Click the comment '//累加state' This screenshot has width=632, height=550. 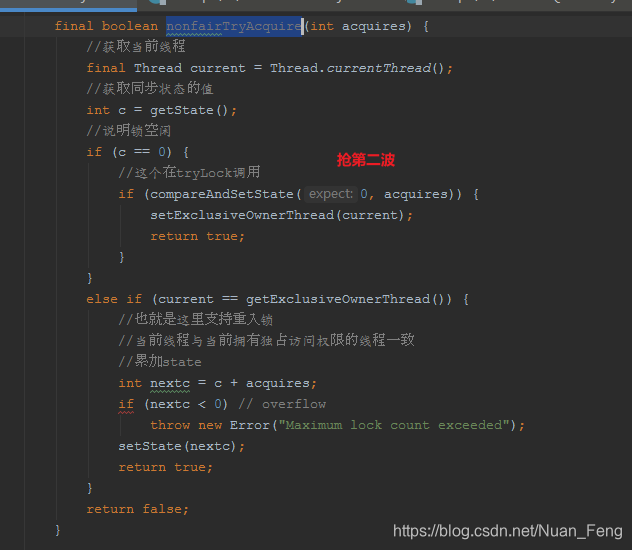160,361
